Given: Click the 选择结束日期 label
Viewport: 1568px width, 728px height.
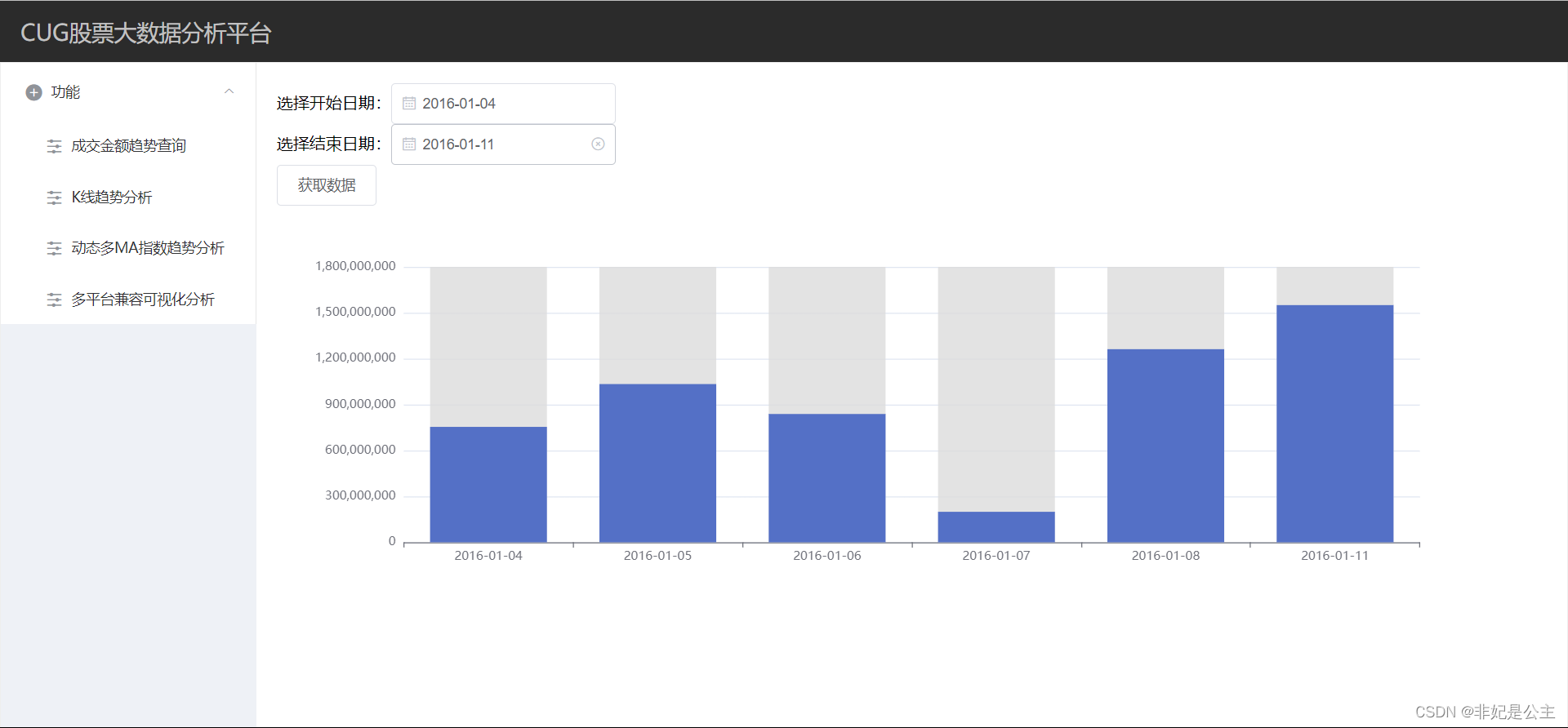Looking at the screenshot, I should click(329, 144).
